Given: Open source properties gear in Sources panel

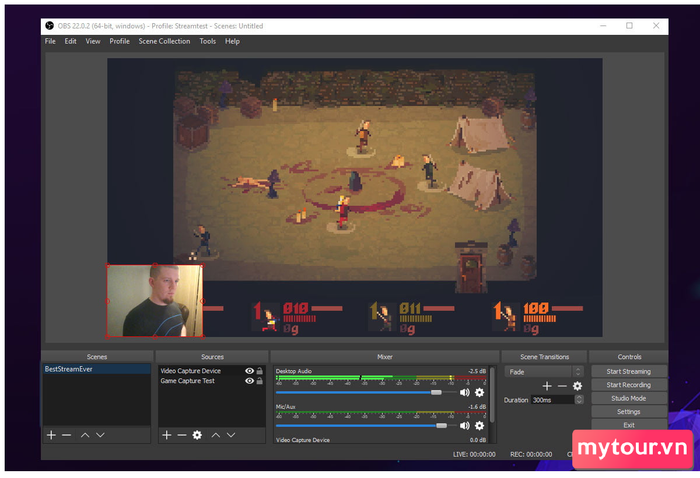Looking at the screenshot, I should pyautogui.click(x=197, y=435).
